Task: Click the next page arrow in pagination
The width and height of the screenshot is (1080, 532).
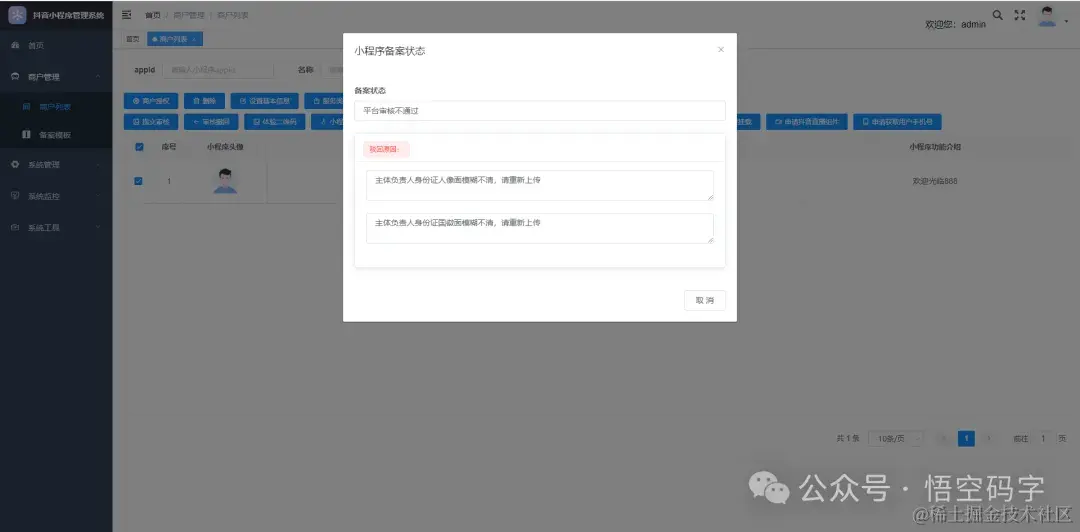Action: click(x=988, y=438)
